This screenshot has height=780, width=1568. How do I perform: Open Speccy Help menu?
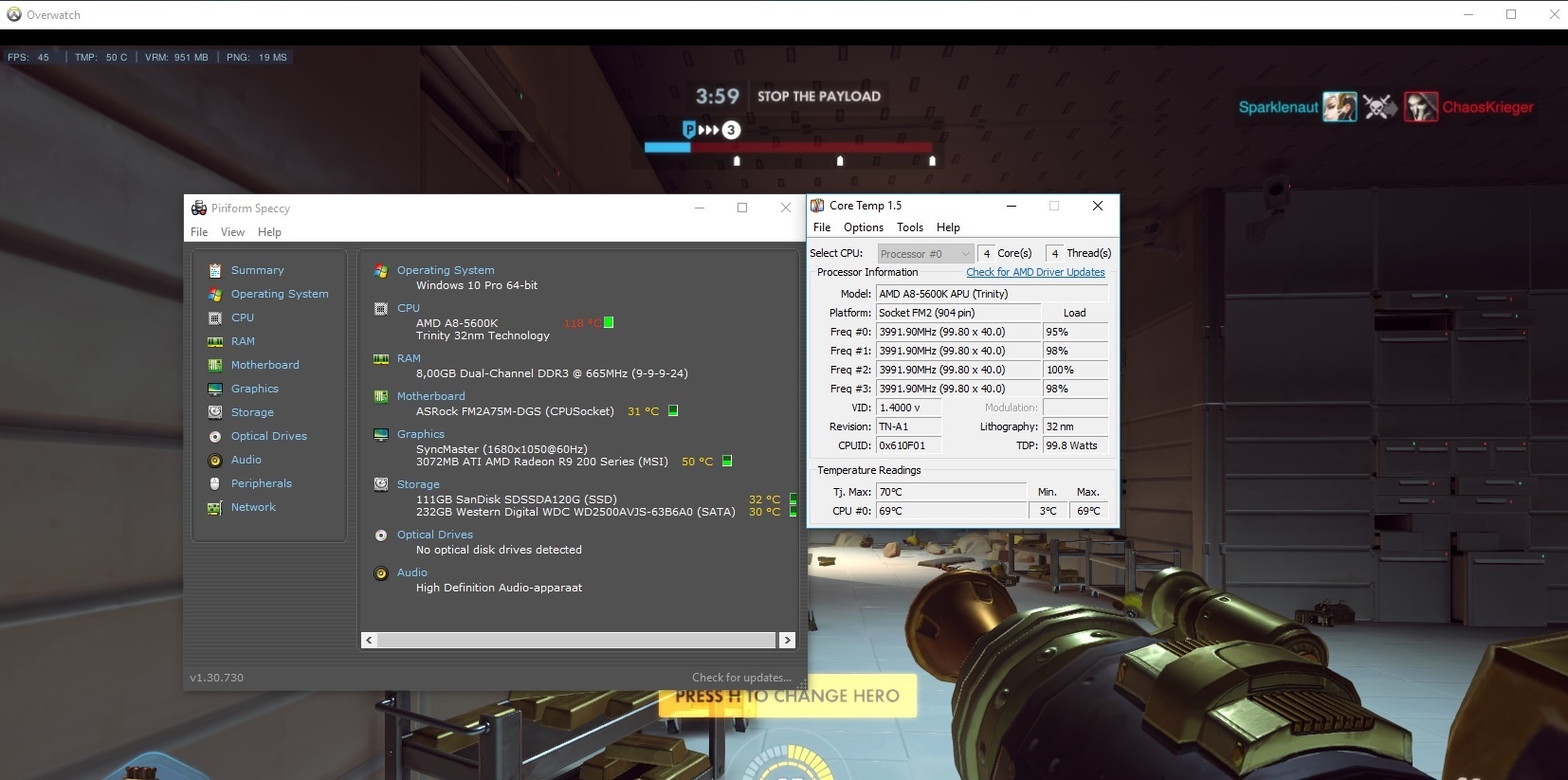[x=269, y=232]
